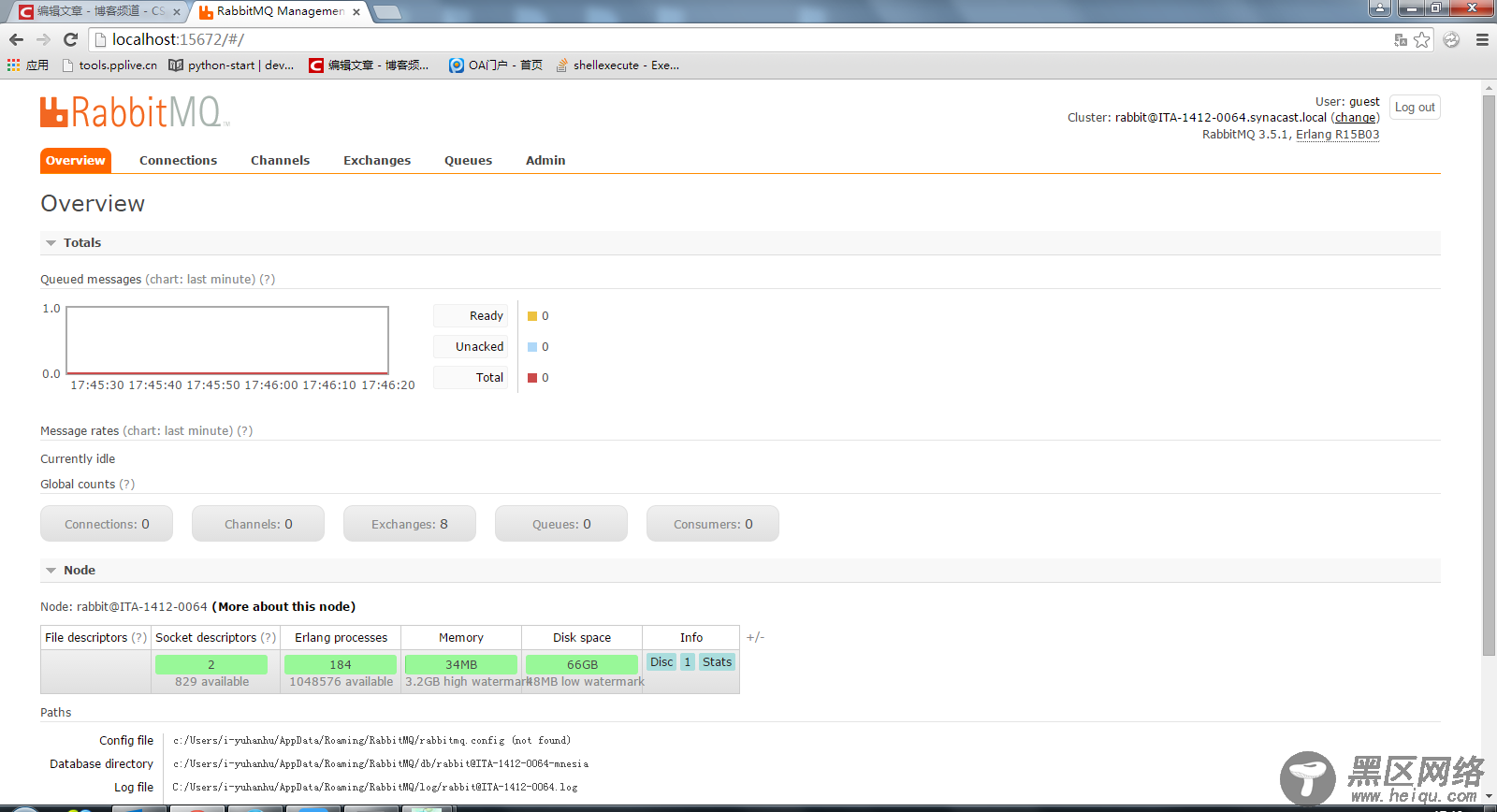Viewport: 1497px width, 812px height.
Task: Switch to the Connections tab
Action: click(x=178, y=160)
